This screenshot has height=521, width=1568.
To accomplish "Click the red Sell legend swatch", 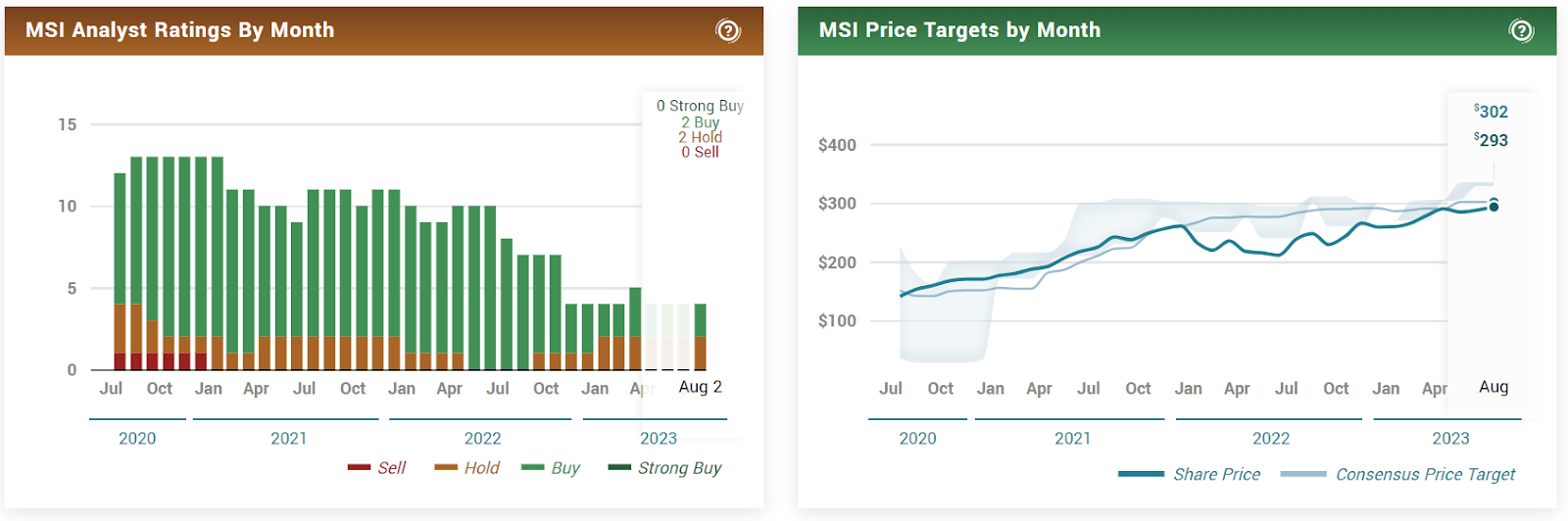I will tap(359, 467).
